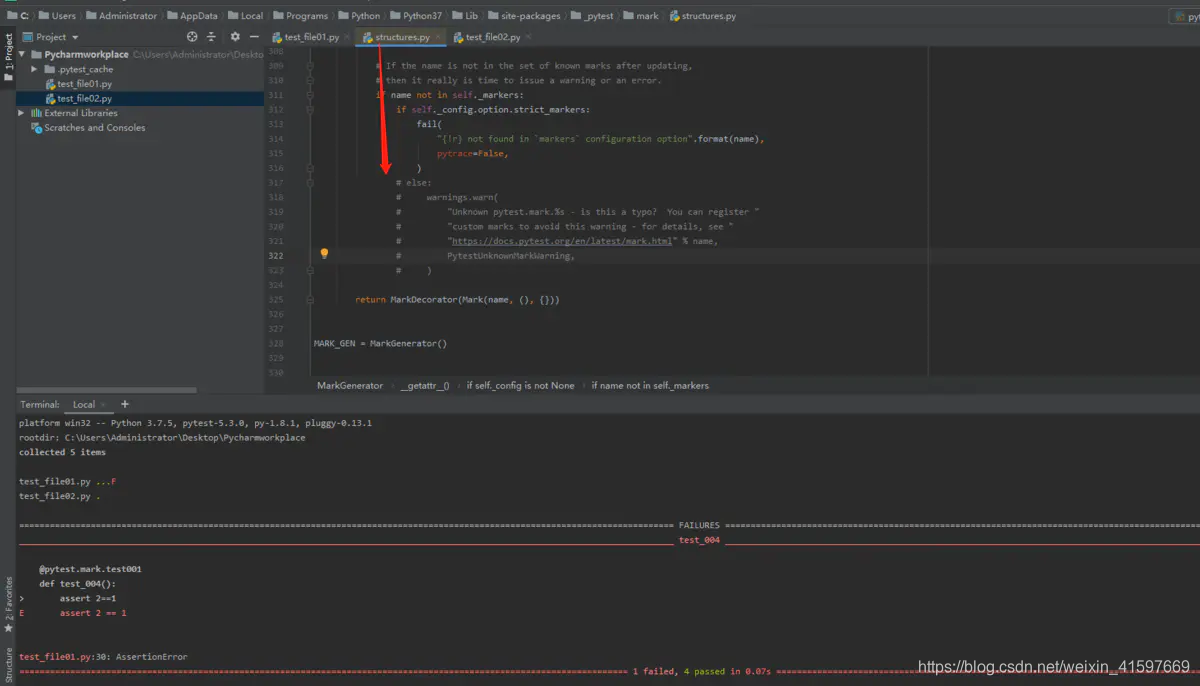Close the structures.py editor tab
The width and height of the screenshot is (1200, 686).
438,37
